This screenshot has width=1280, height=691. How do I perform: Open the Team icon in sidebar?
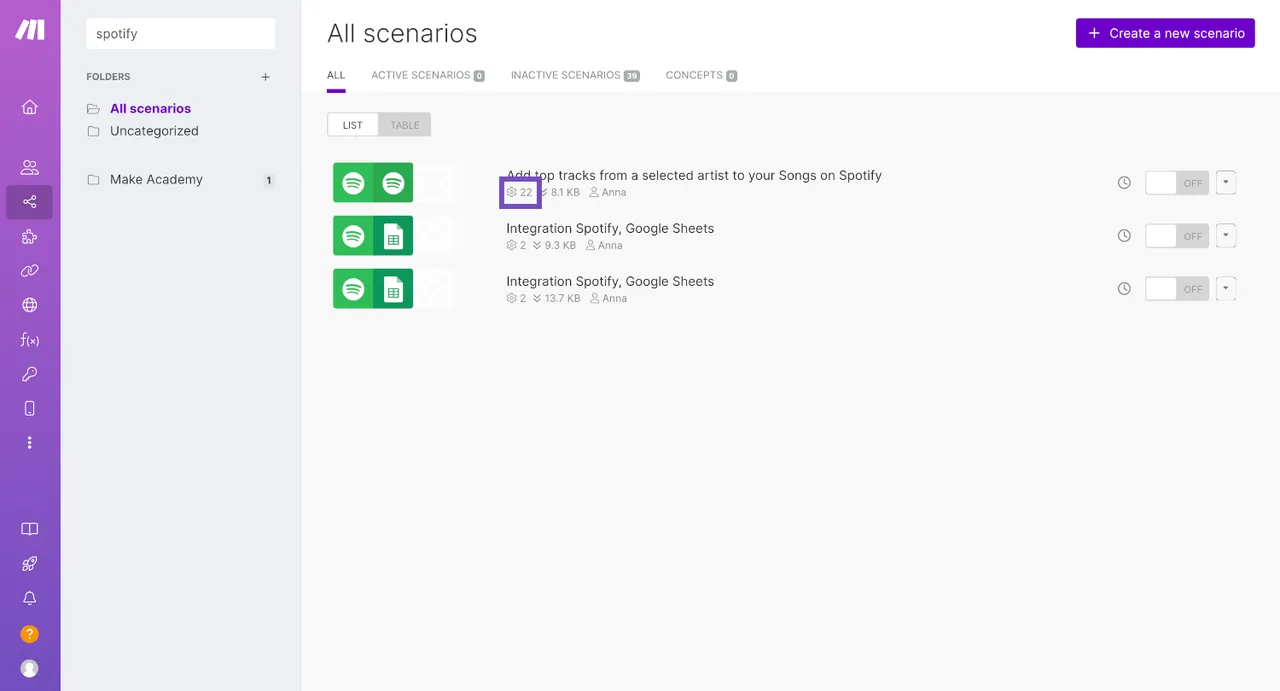click(x=30, y=167)
